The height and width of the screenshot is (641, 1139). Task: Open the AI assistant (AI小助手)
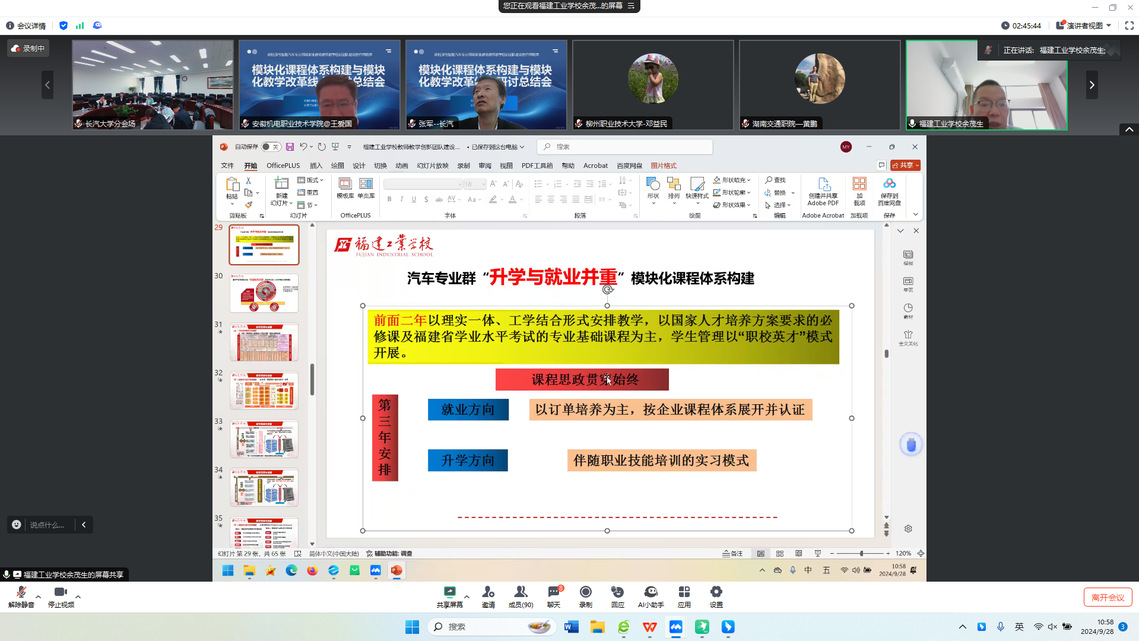(651, 596)
